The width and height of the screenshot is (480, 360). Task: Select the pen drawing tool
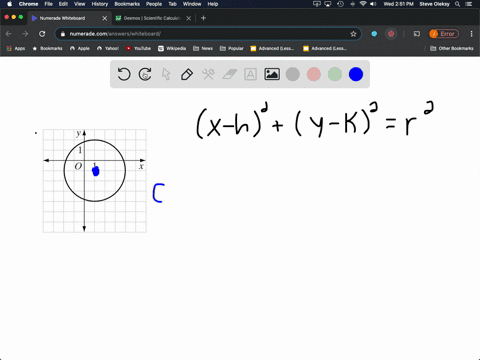click(187, 74)
